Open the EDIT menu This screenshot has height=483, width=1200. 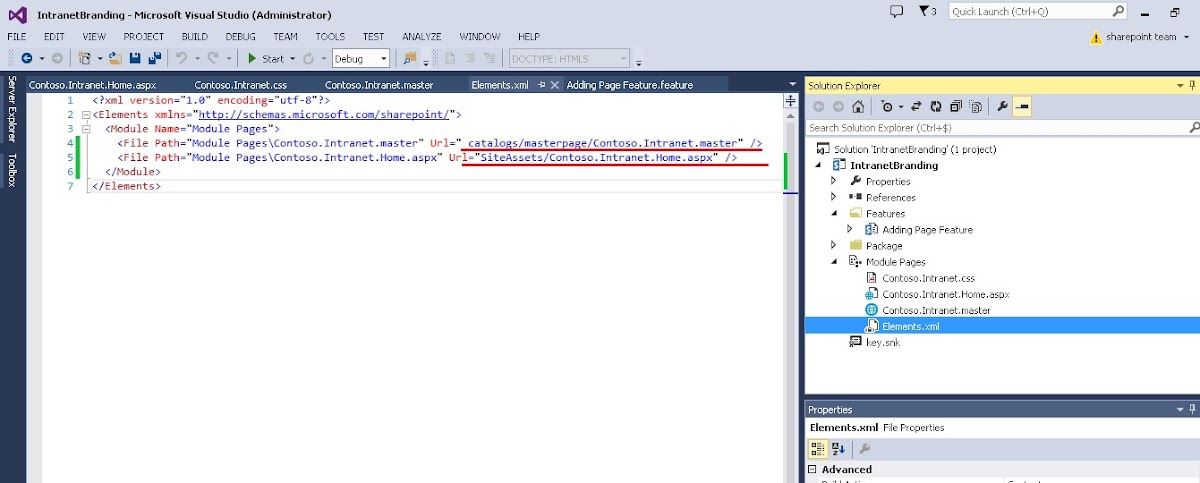pyautogui.click(x=54, y=37)
